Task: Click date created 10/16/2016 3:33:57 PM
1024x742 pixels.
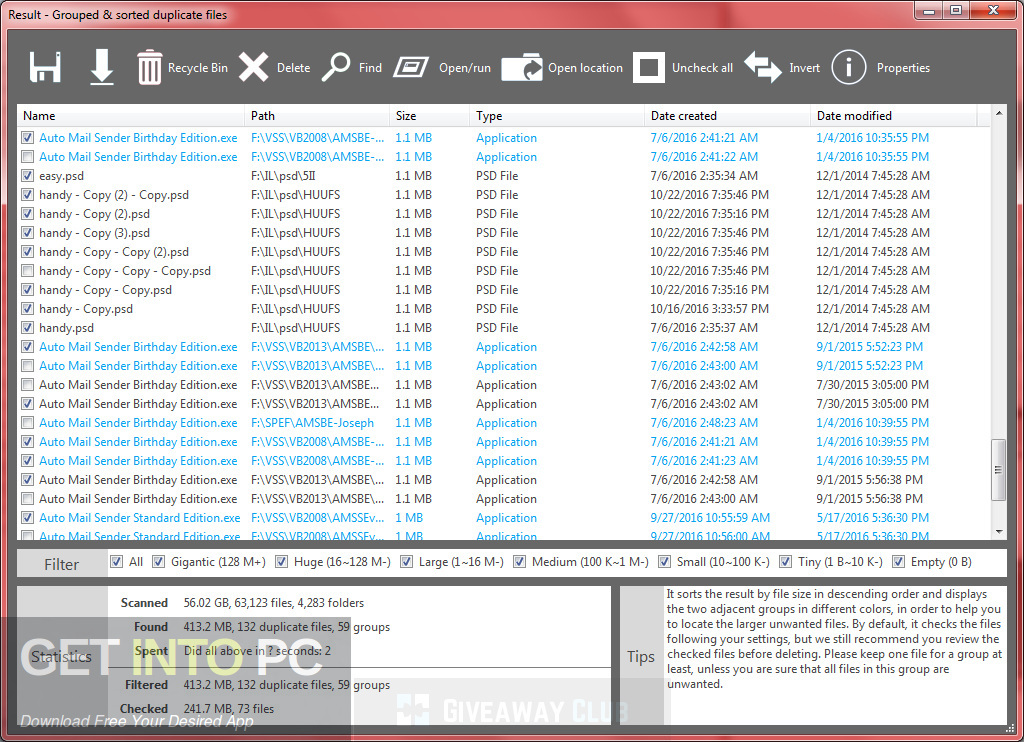Action: click(709, 308)
